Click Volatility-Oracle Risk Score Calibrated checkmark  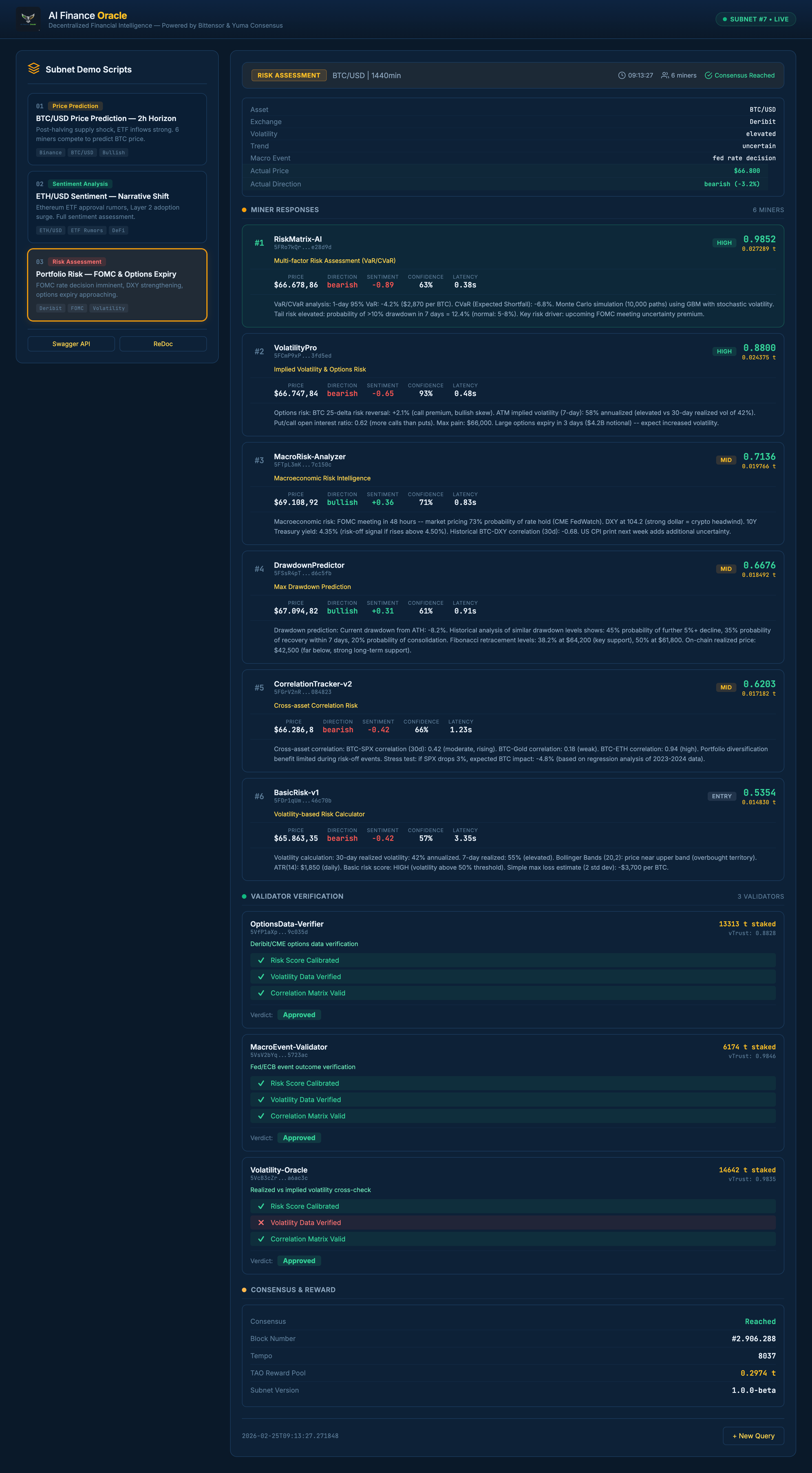261,1206
